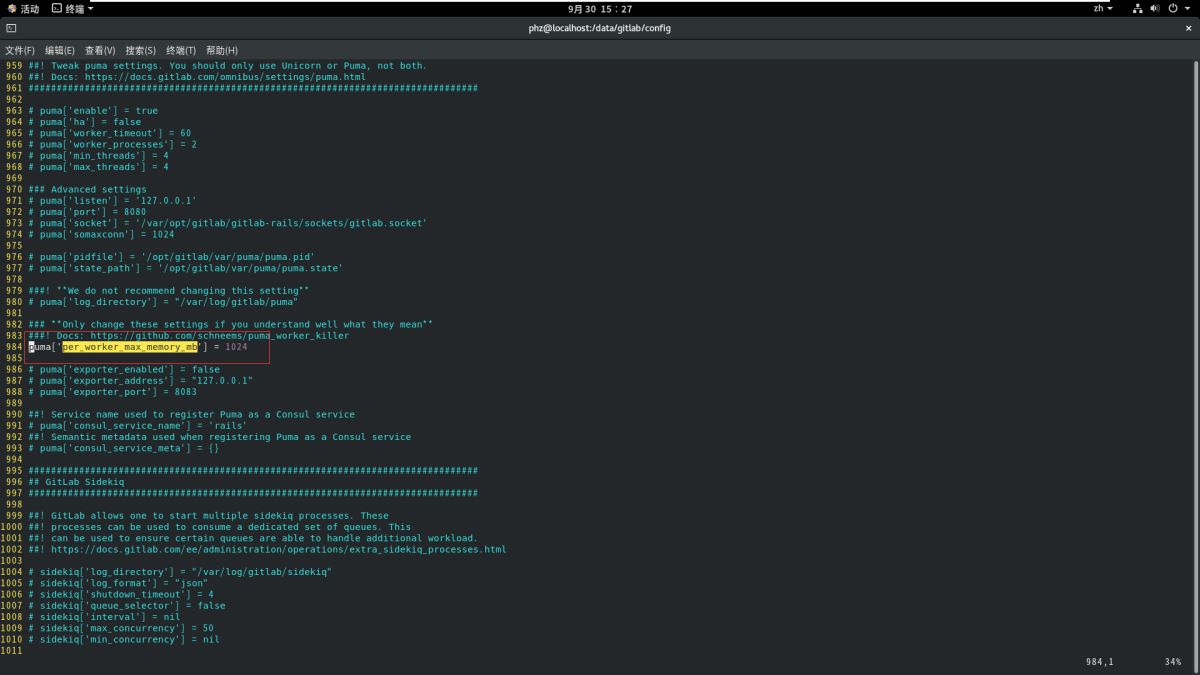Click the terminal window icon in title bar
The image size is (1200, 675).
tap(11, 28)
